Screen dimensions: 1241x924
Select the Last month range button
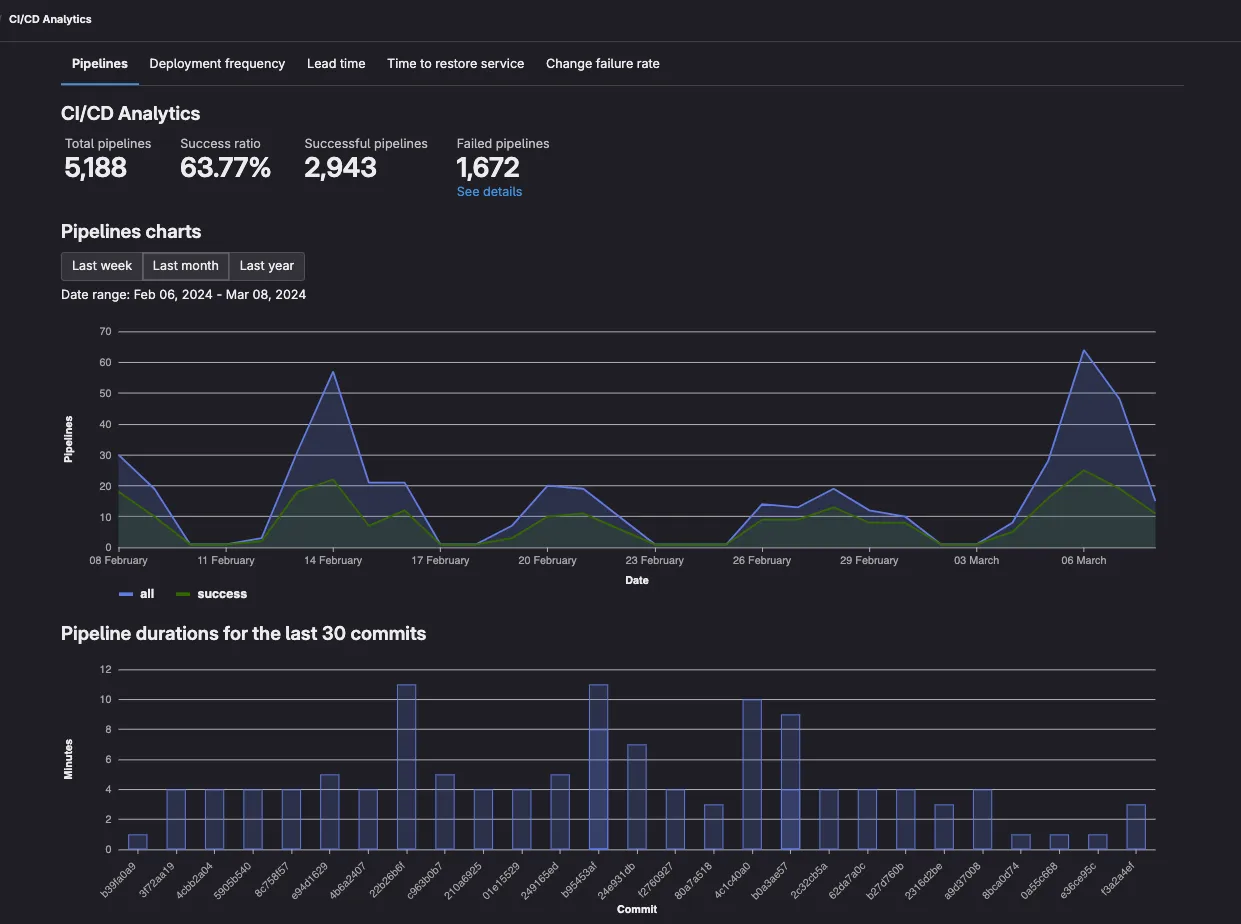[185, 266]
